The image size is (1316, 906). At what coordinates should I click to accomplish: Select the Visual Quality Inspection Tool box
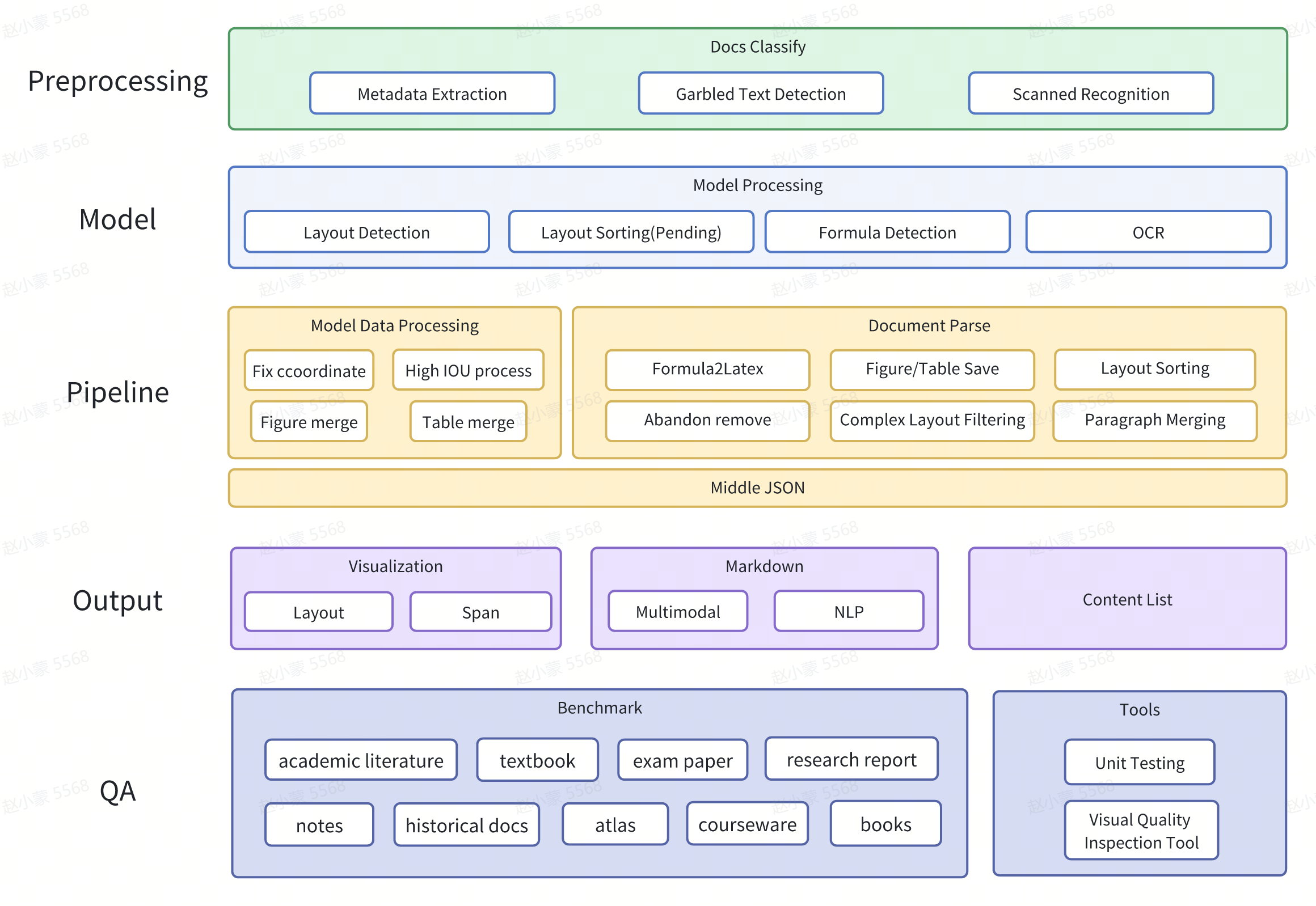(x=1141, y=831)
